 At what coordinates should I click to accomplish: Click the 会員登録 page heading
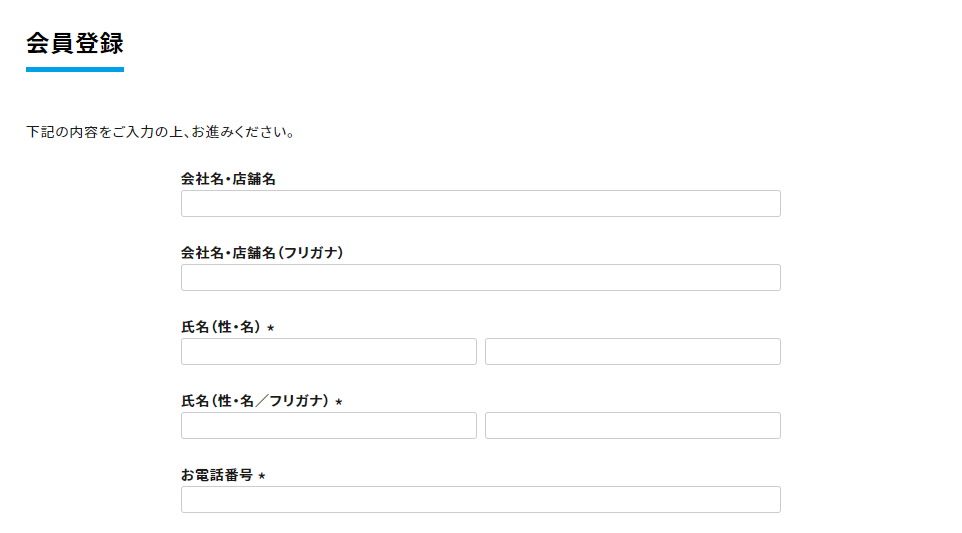click(75, 44)
